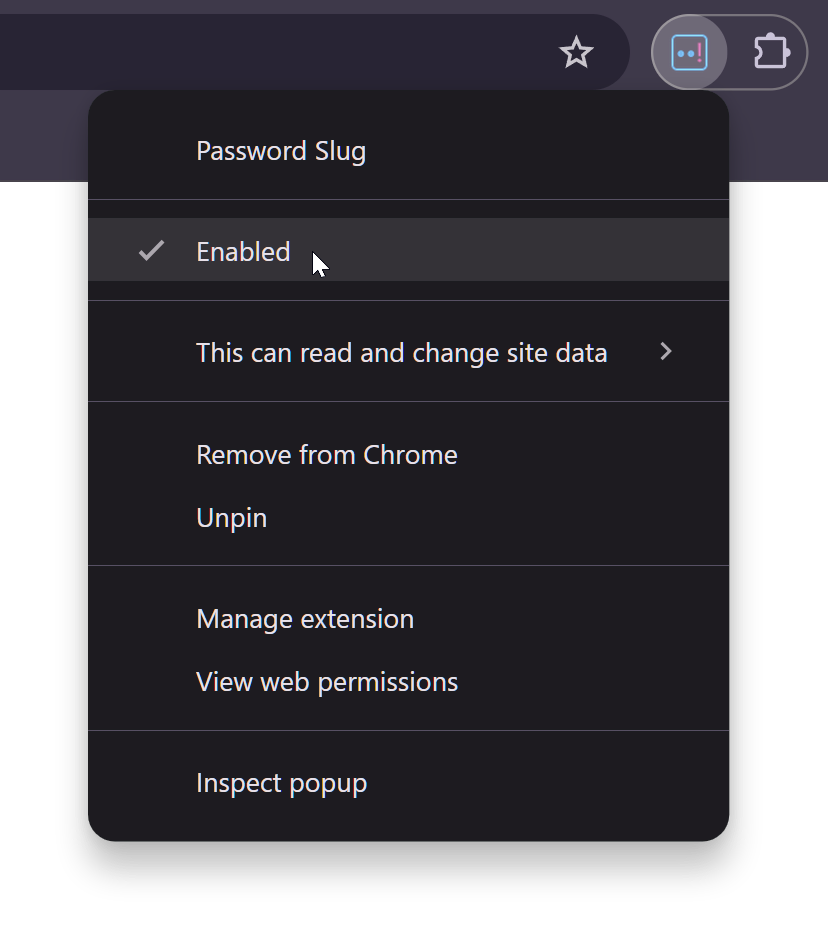Open the Extensions puzzle piece icon
The width and height of the screenshot is (828, 928).
click(771, 52)
